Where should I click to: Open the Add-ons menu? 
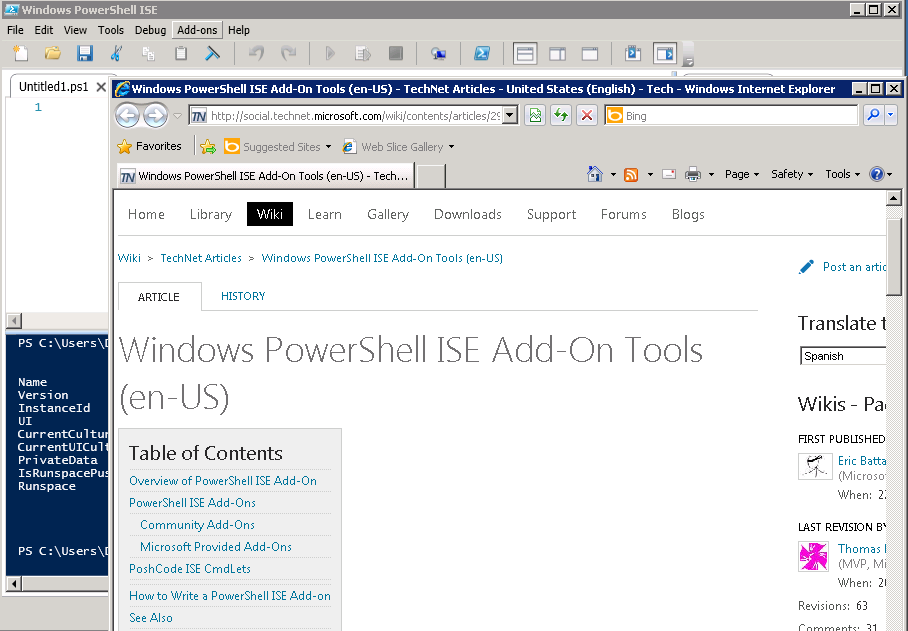[x=197, y=30]
